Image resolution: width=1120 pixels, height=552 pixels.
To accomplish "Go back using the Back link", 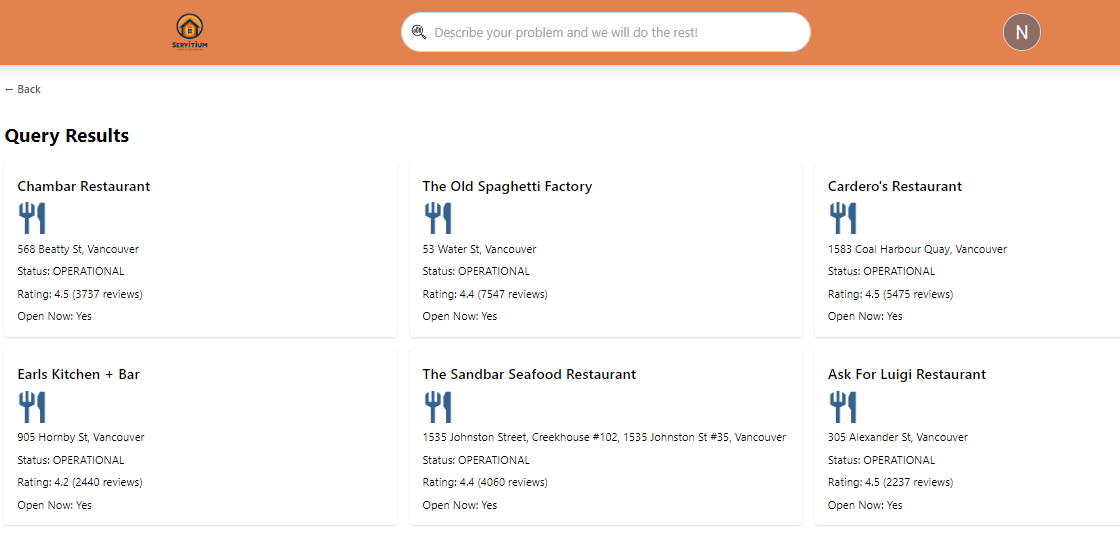I will 23,89.
